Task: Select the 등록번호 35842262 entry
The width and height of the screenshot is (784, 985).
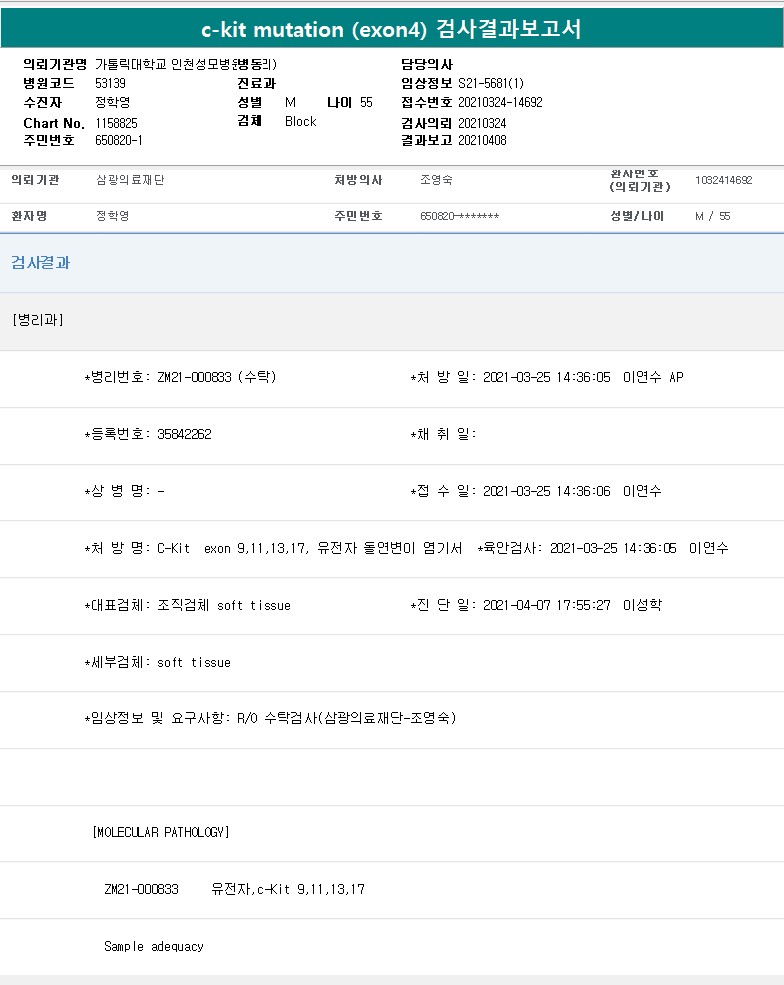Action: (148, 434)
